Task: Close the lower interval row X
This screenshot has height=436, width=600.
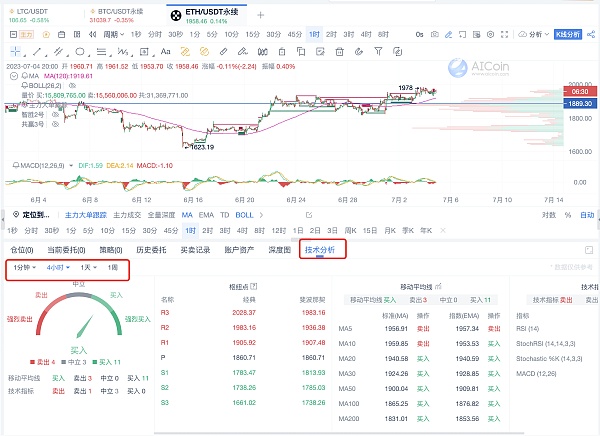Action: click(x=443, y=230)
